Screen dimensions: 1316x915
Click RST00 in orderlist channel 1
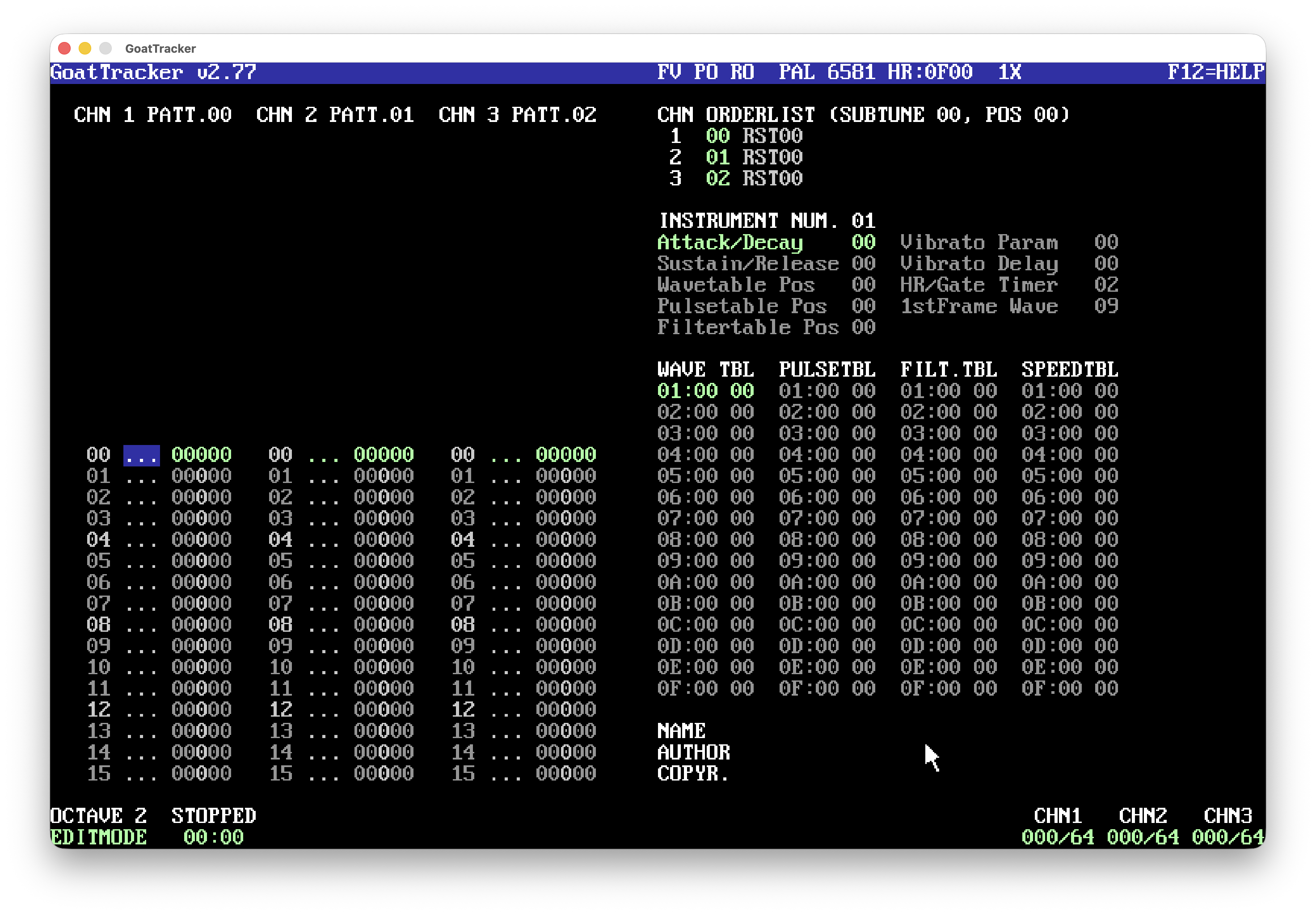coord(772,136)
